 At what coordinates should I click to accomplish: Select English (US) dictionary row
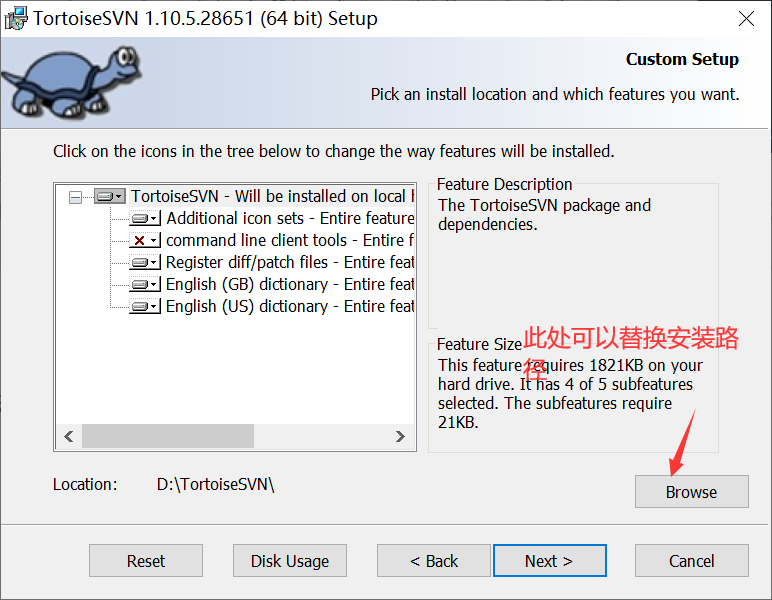(x=290, y=306)
